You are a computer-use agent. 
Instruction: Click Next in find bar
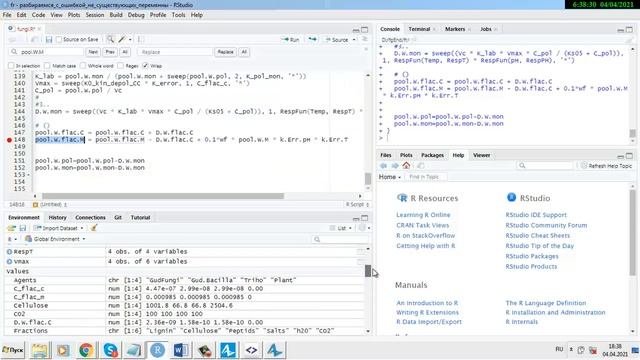click(93, 52)
